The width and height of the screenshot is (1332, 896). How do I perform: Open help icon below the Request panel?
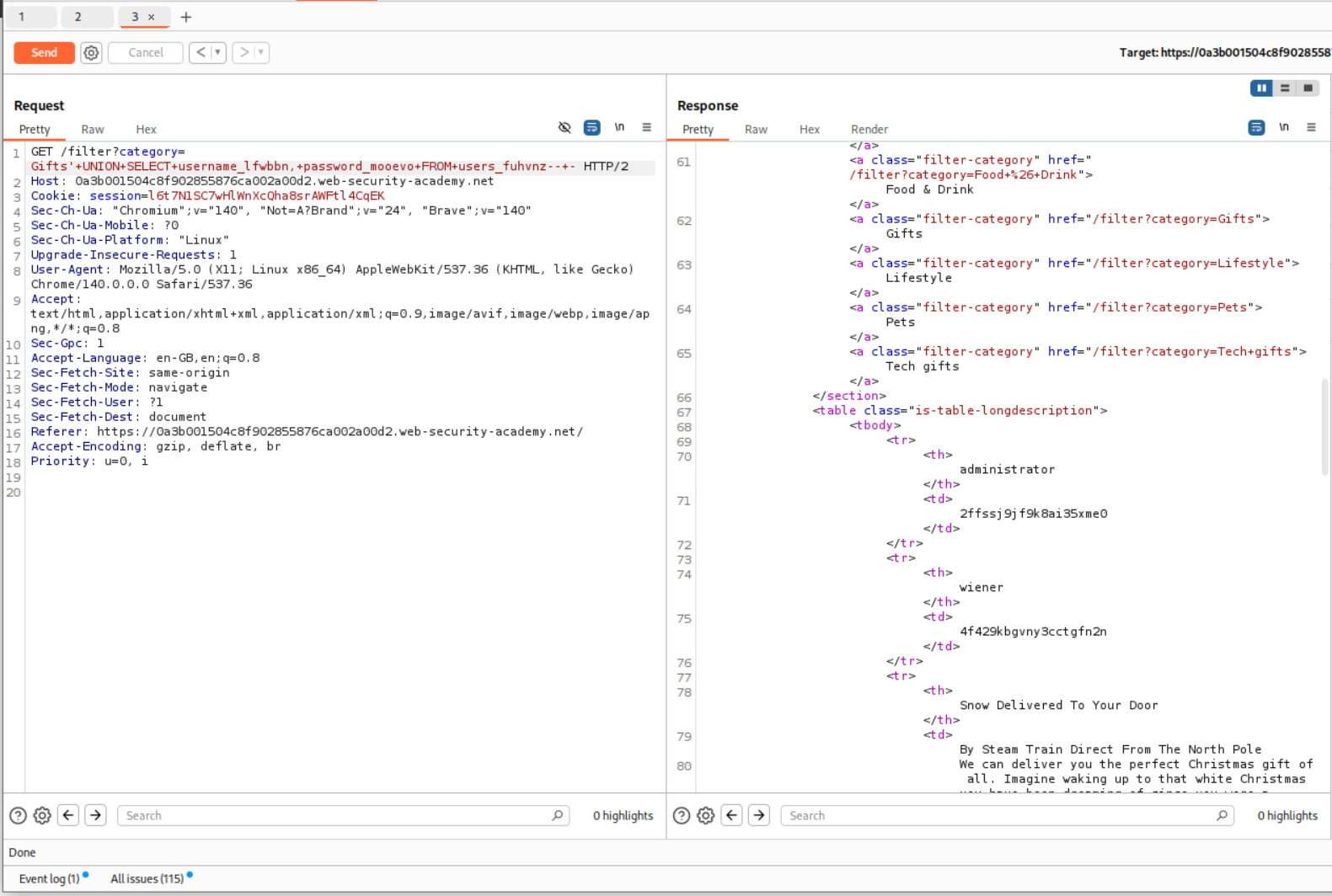click(18, 815)
